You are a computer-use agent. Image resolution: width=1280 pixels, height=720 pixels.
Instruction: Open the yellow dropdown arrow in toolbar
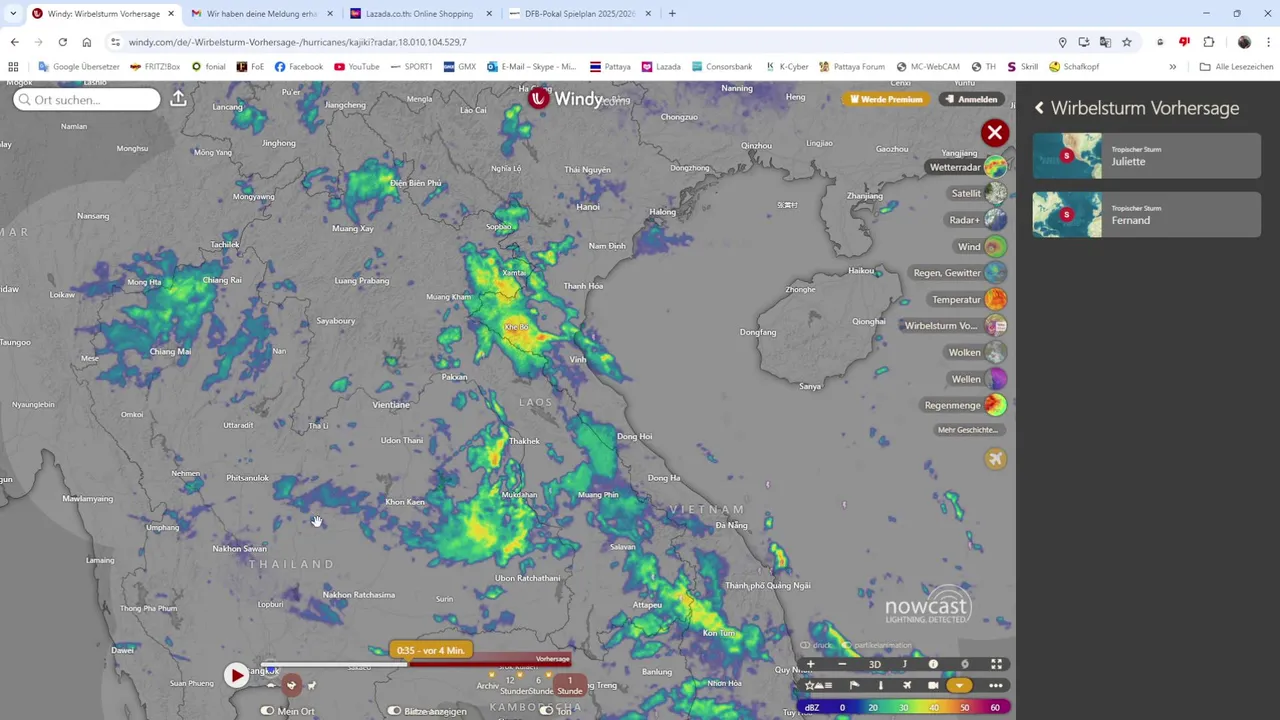coord(959,686)
